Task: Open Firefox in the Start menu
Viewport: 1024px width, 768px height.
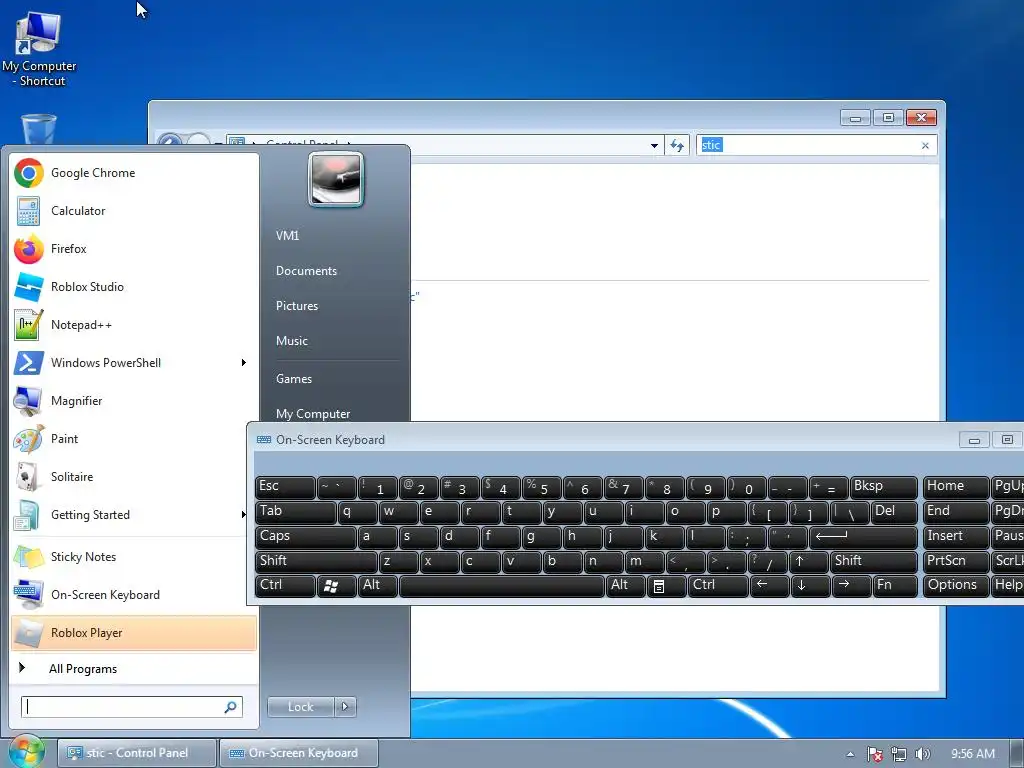Action: point(134,249)
